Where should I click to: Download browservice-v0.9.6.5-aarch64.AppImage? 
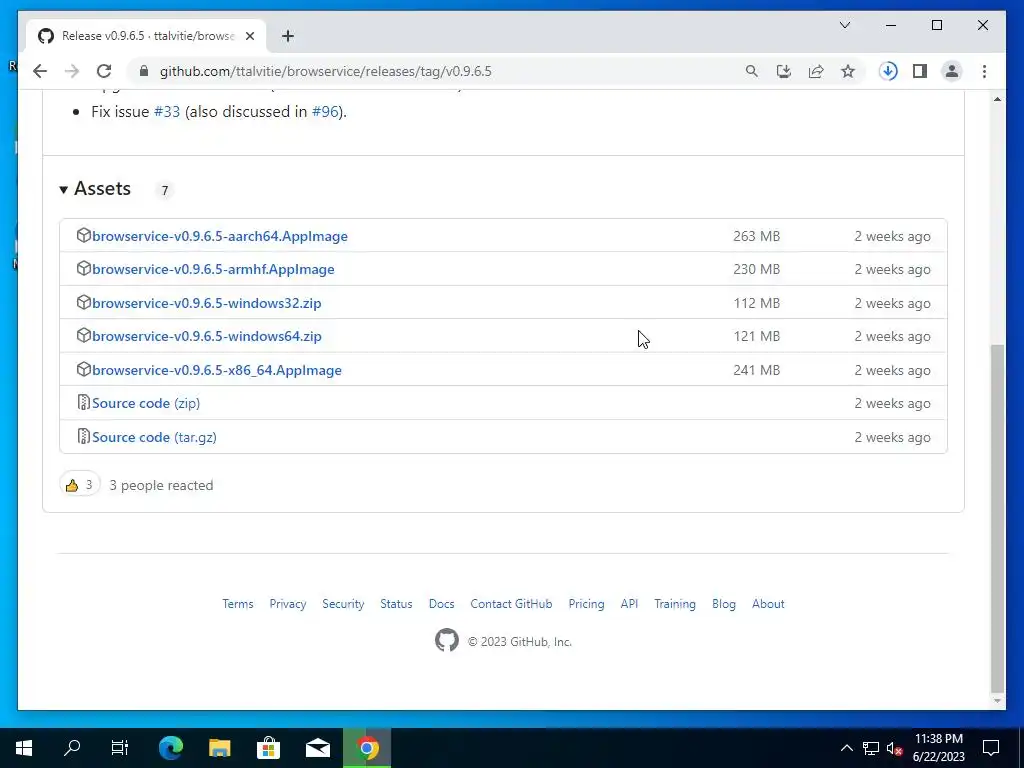219,236
